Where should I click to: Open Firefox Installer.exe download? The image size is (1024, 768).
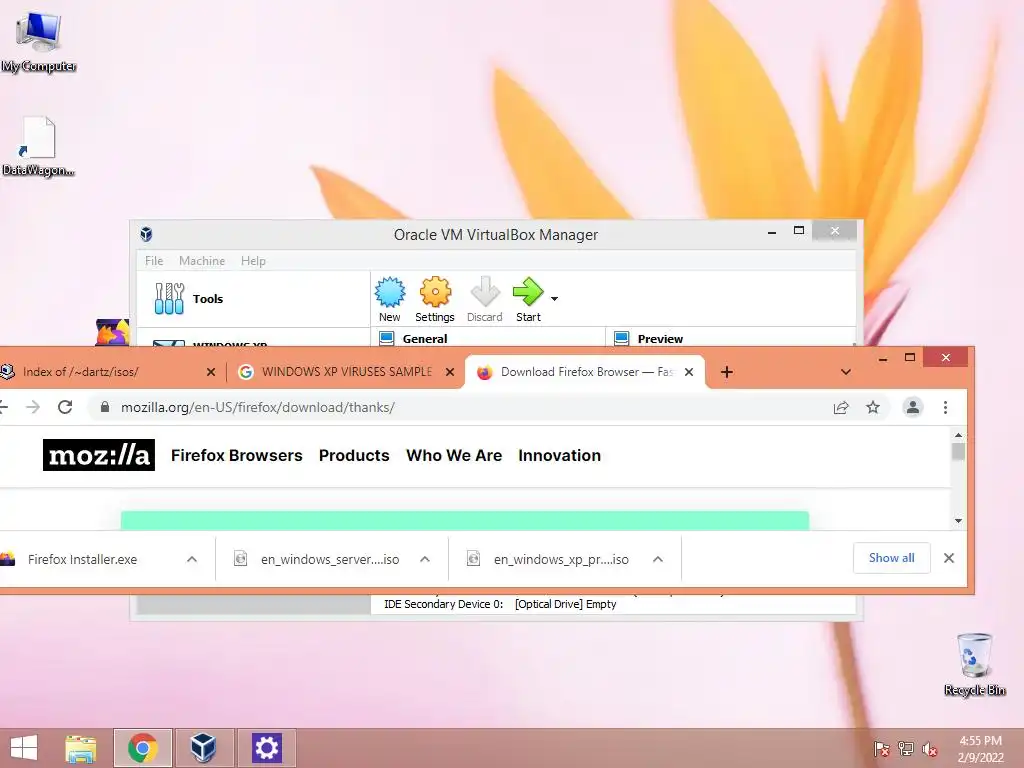[x=82, y=559]
